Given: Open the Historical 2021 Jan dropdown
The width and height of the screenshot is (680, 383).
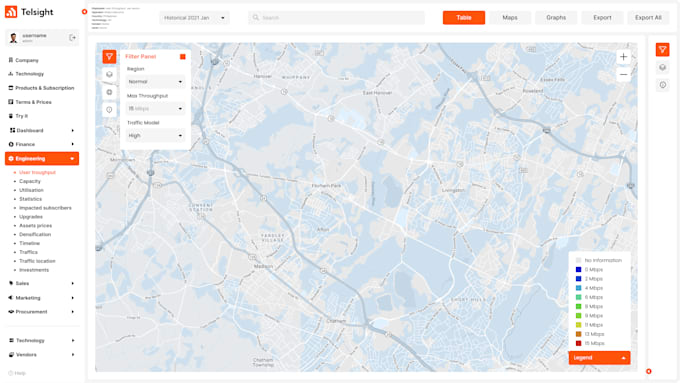Looking at the screenshot, I should [x=194, y=18].
